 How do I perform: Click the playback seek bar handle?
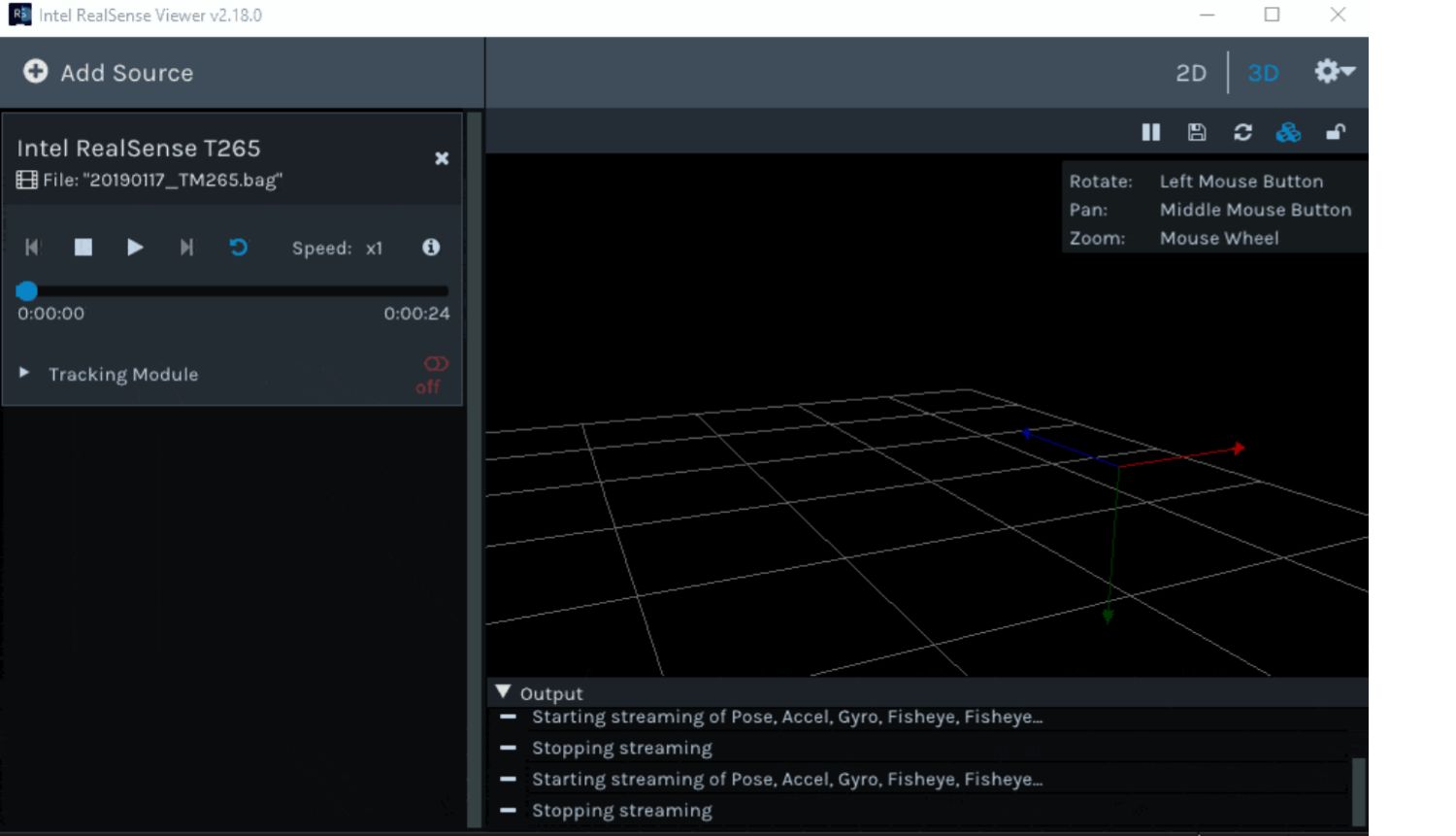[27, 290]
